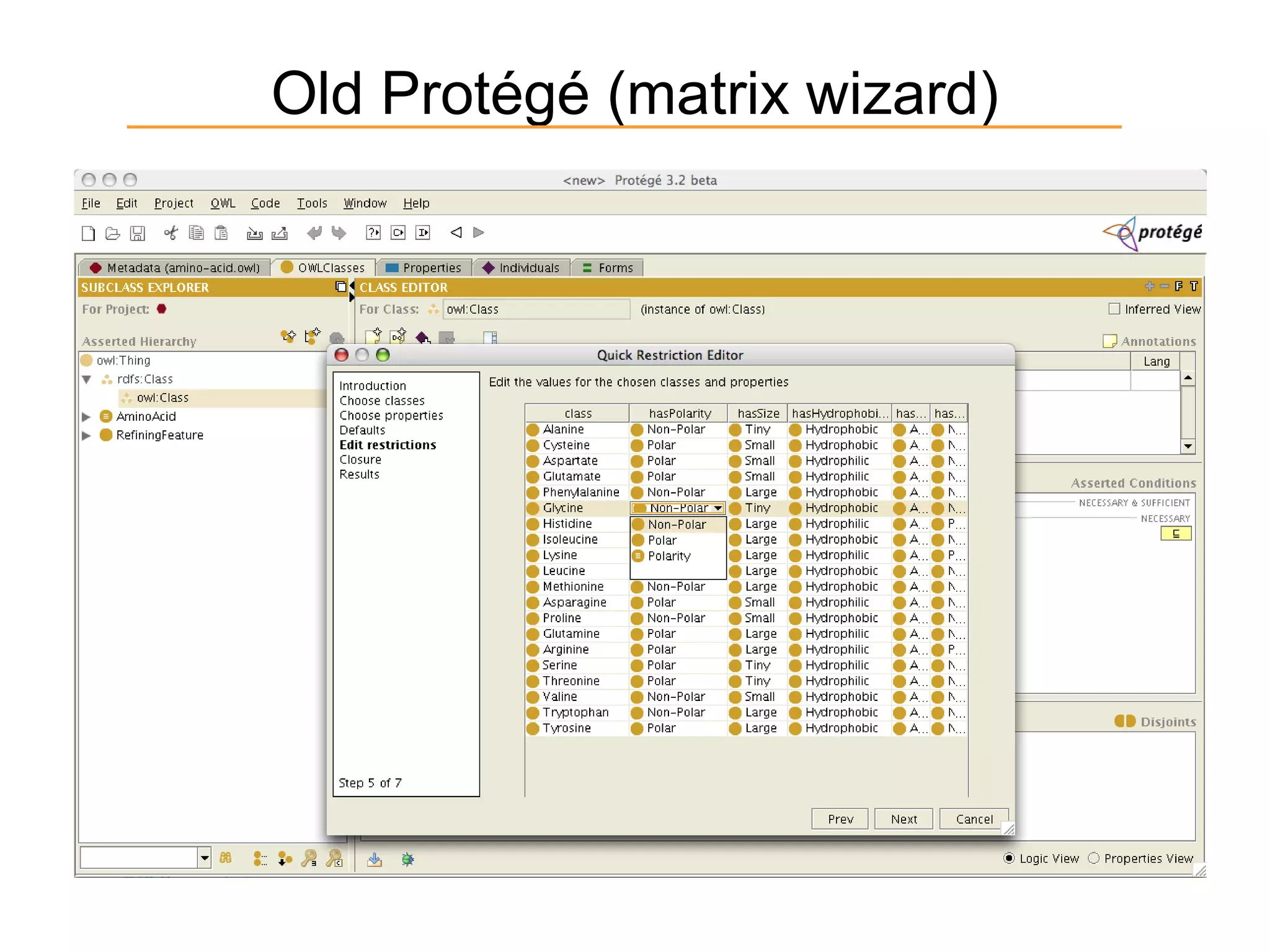Click the Undo arrow icon

[314, 232]
